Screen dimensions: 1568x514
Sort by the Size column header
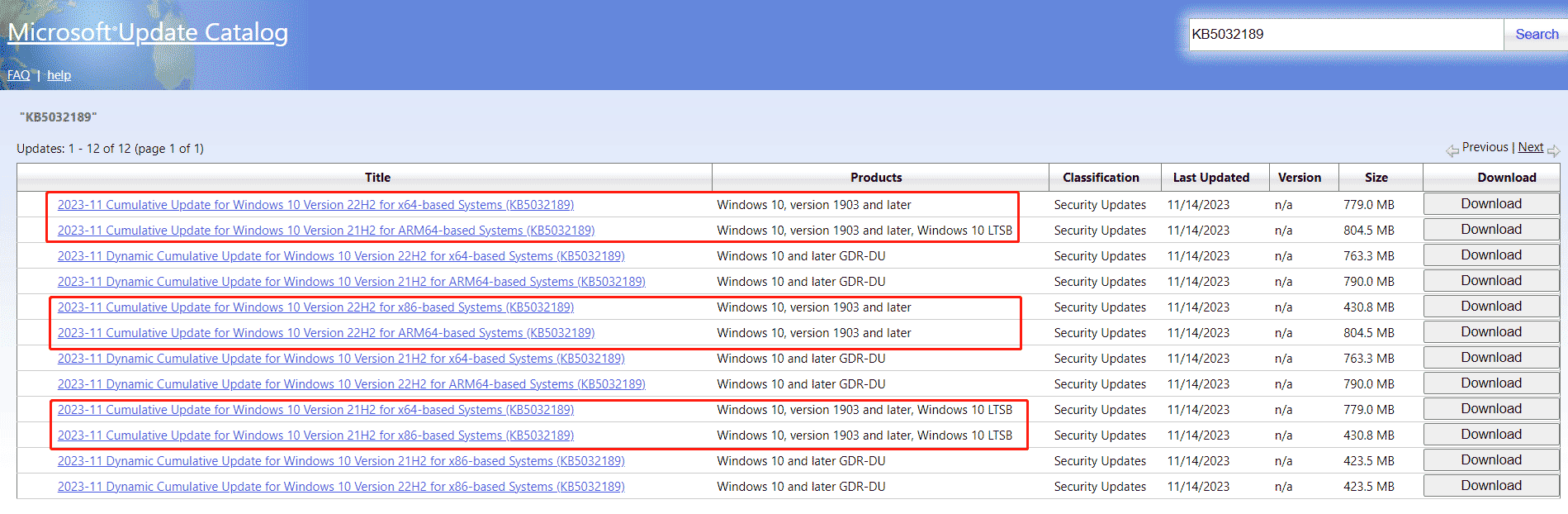point(1376,178)
